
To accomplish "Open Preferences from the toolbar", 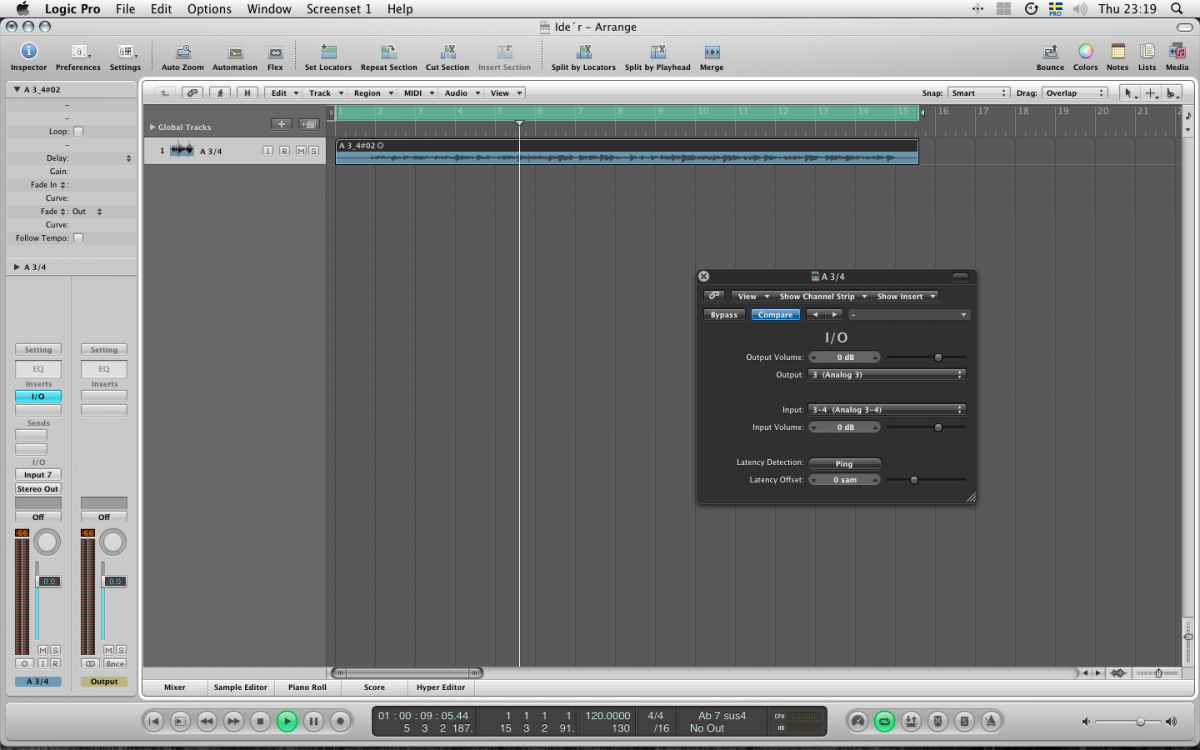I will pyautogui.click(x=78, y=57).
